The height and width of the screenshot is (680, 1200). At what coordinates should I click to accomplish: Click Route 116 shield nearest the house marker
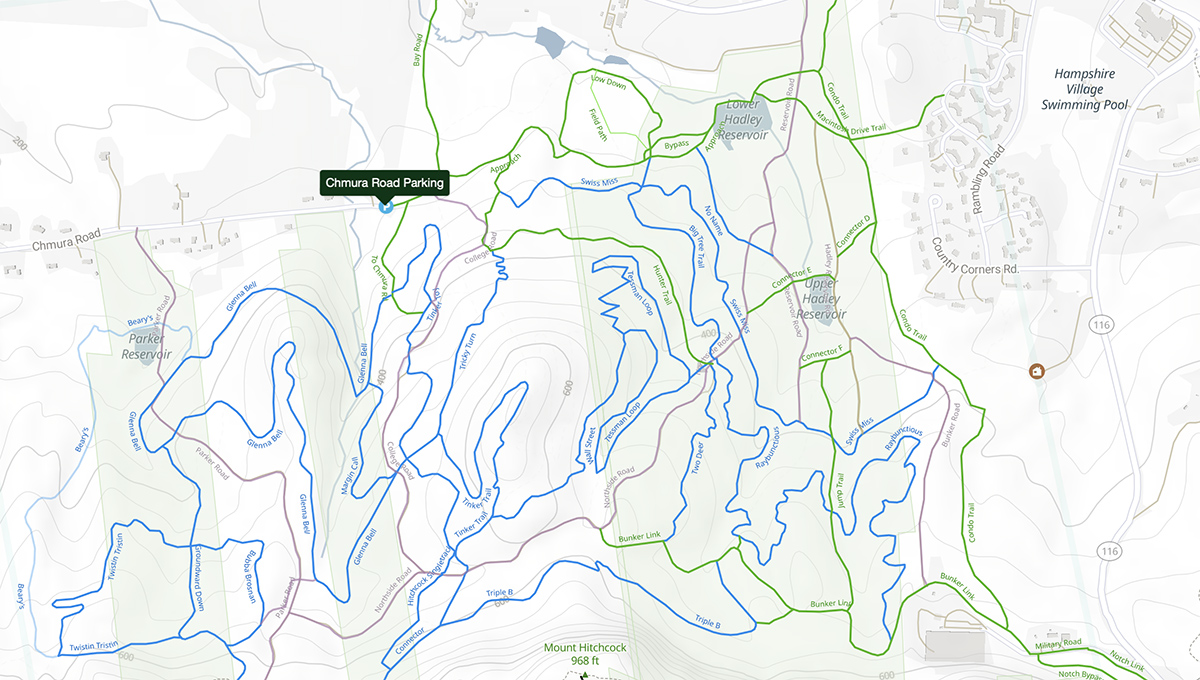point(1104,326)
